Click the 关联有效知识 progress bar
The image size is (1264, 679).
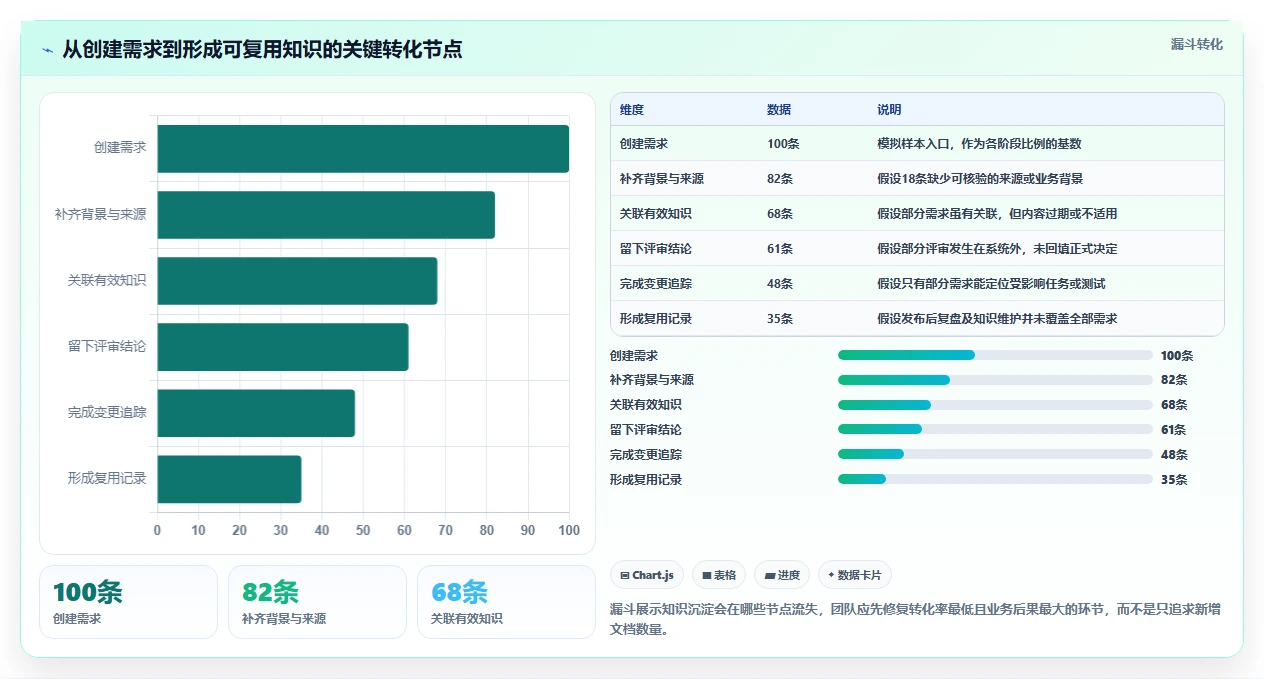(x=995, y=404)
